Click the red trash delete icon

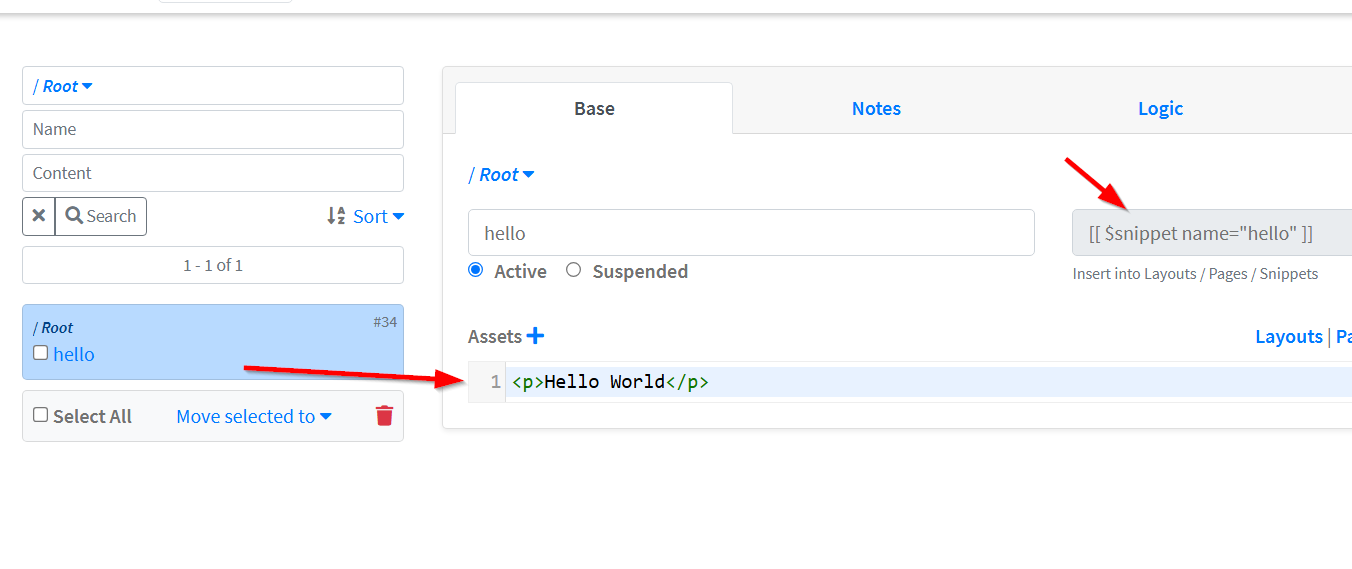[x=384, y=416]
